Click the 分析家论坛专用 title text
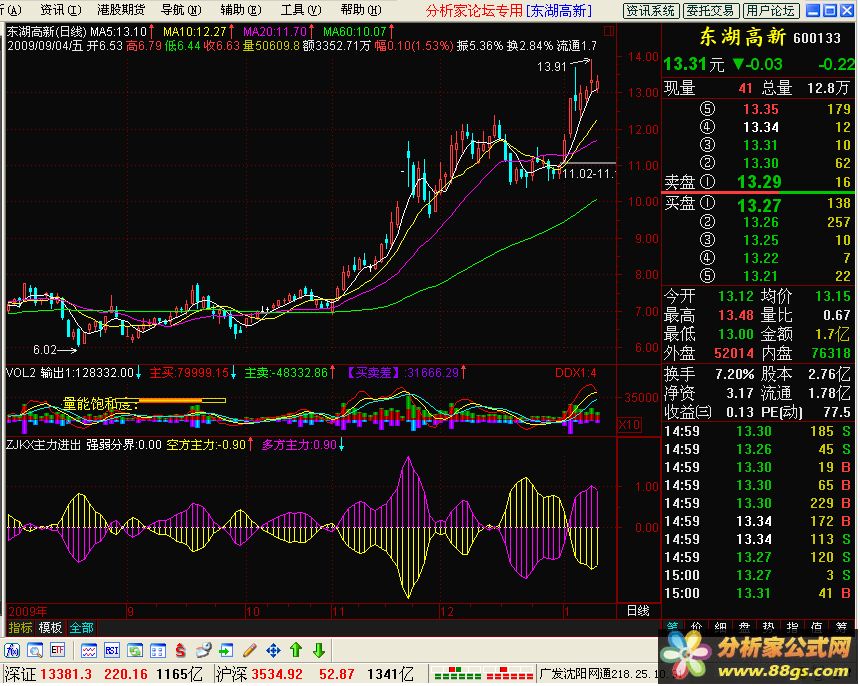860x686 pixels. click(x=474, y=10)
